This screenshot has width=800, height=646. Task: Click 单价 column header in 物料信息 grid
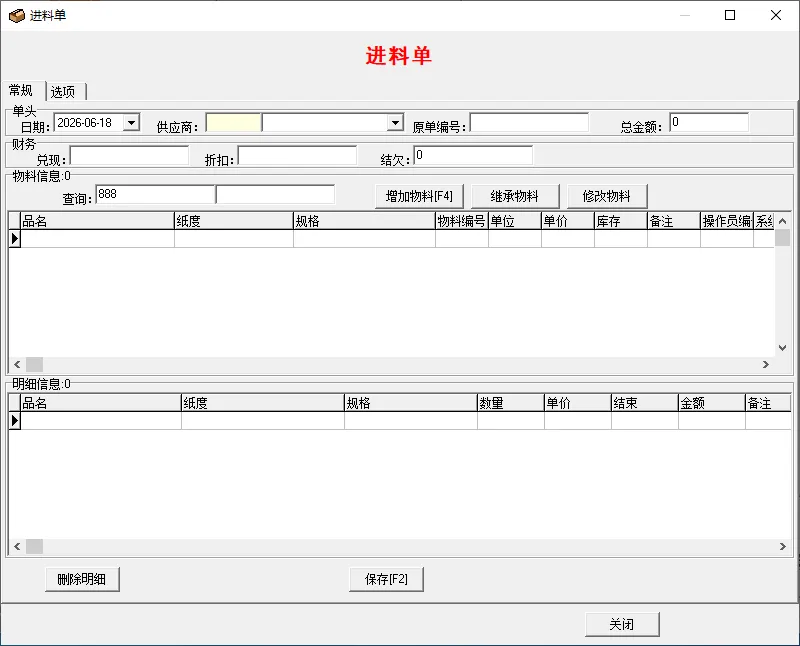(568, 221)
